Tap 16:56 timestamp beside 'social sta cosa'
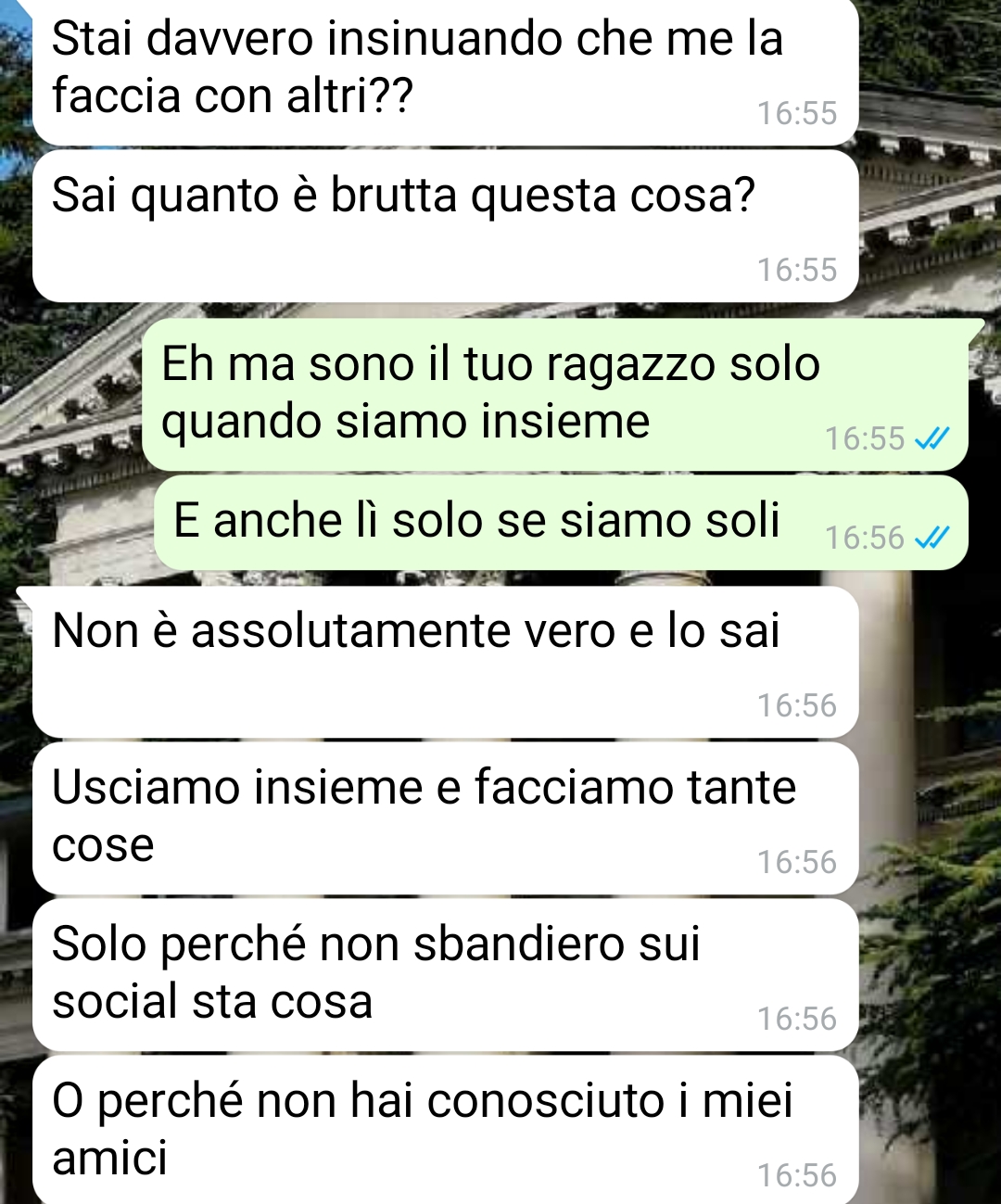The image size is (1001, 1204). click(796, 1019)
